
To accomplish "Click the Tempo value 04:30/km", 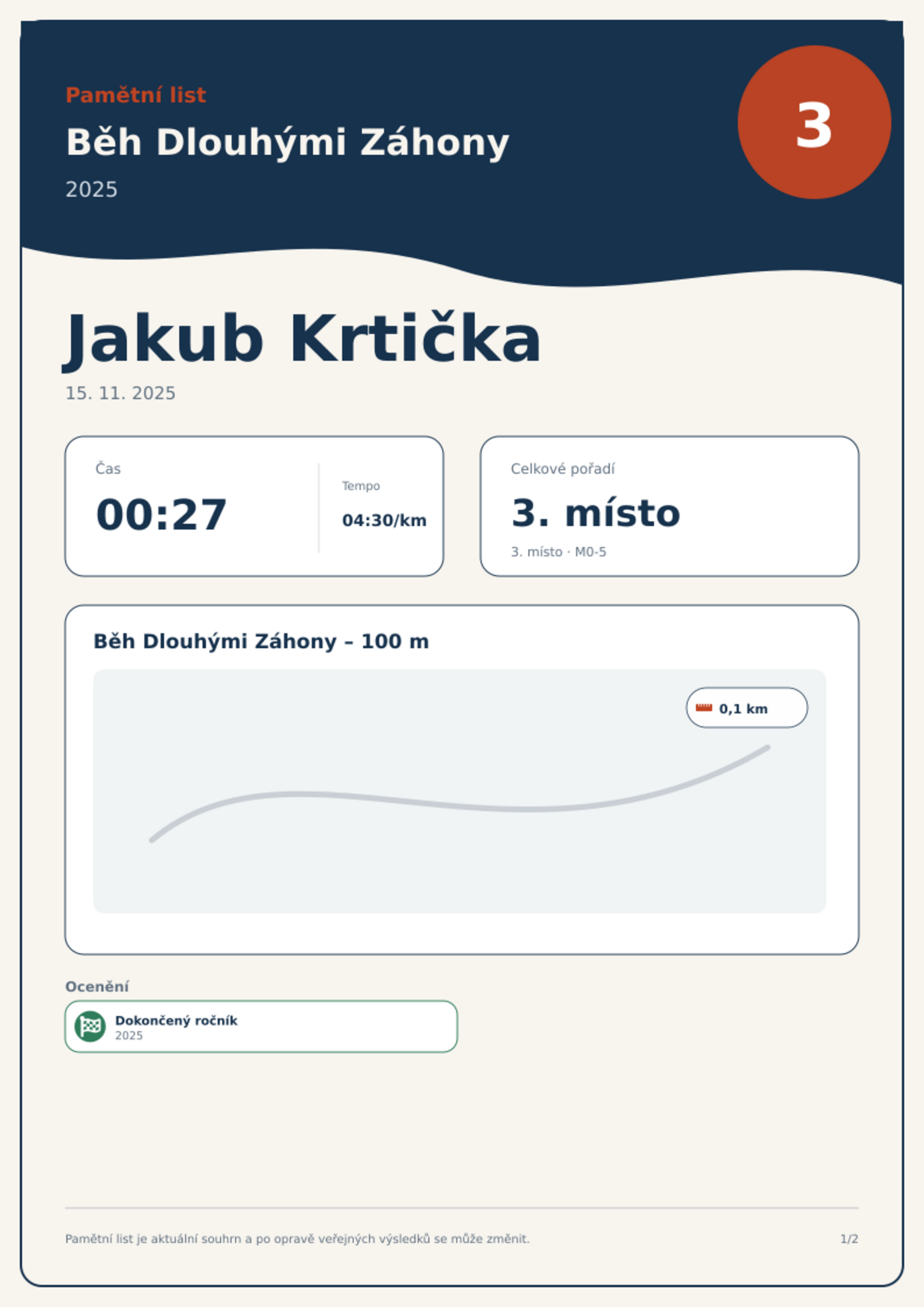I will click(x=384, y=520).
